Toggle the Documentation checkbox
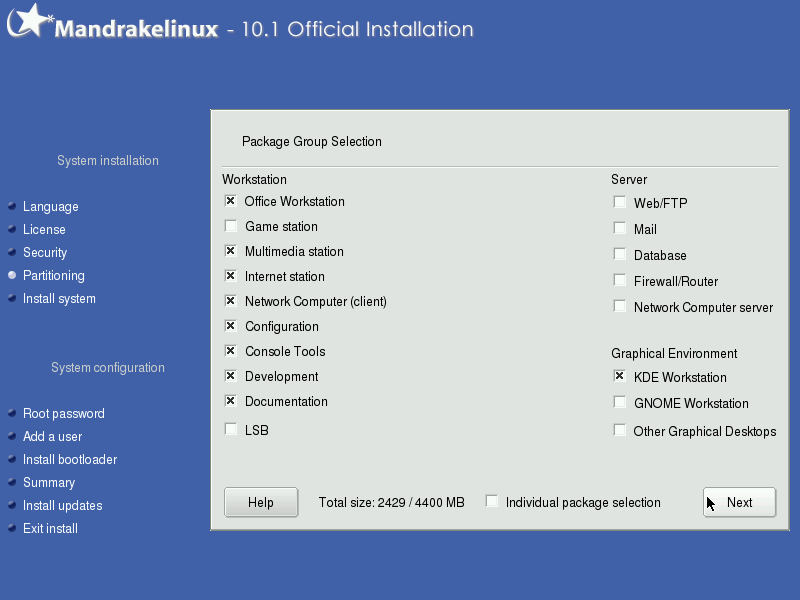 [231, 401]
